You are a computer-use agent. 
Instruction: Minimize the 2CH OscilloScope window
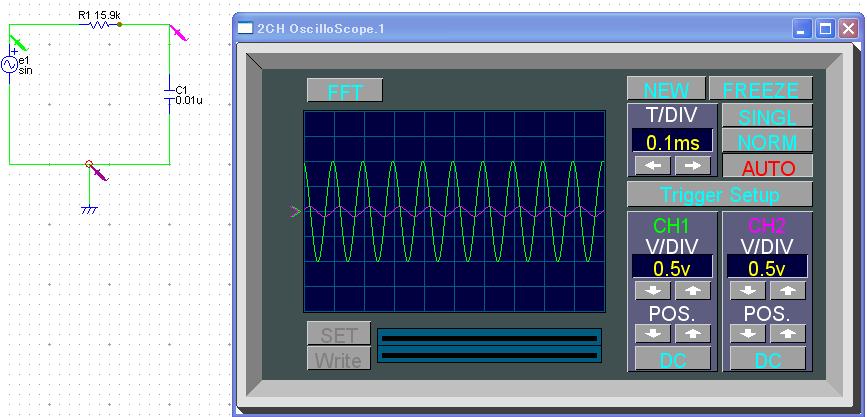pos(802,28)
